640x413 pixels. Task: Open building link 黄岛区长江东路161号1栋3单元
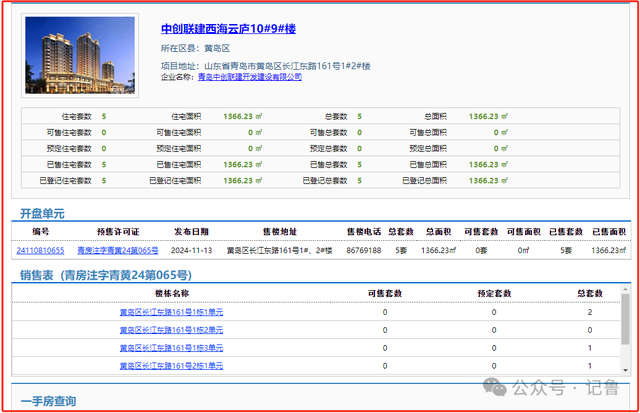pyautogui.click(x=171, y=348)
